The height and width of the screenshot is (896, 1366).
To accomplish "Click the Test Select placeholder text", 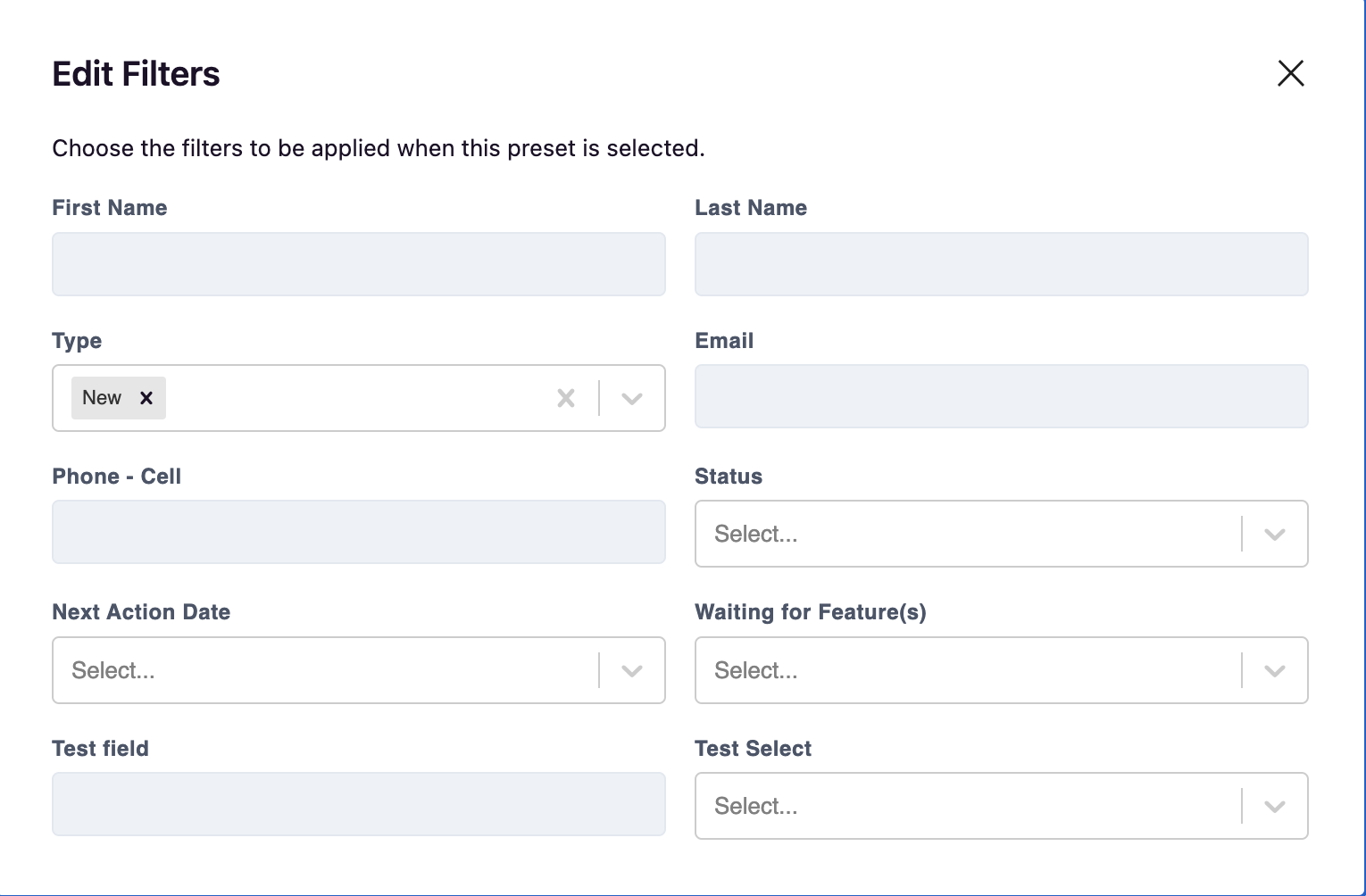I will tap(755, 805).
